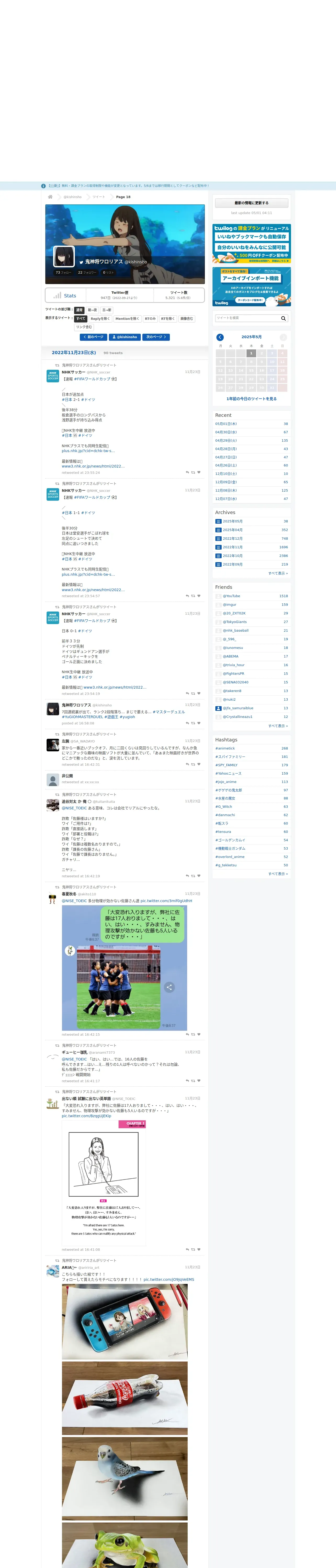Filter with RTを除く

tap(168, 318)
